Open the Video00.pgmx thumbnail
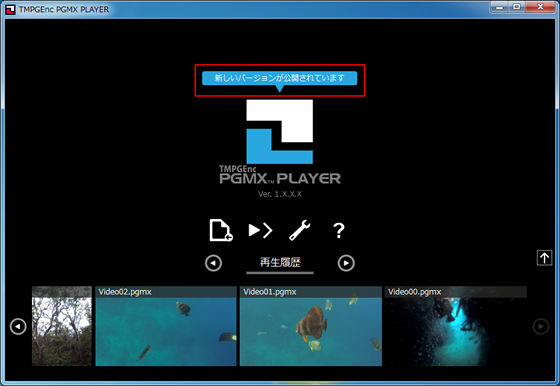This screenshot has width=560, height=386. (x=455, y=326)
